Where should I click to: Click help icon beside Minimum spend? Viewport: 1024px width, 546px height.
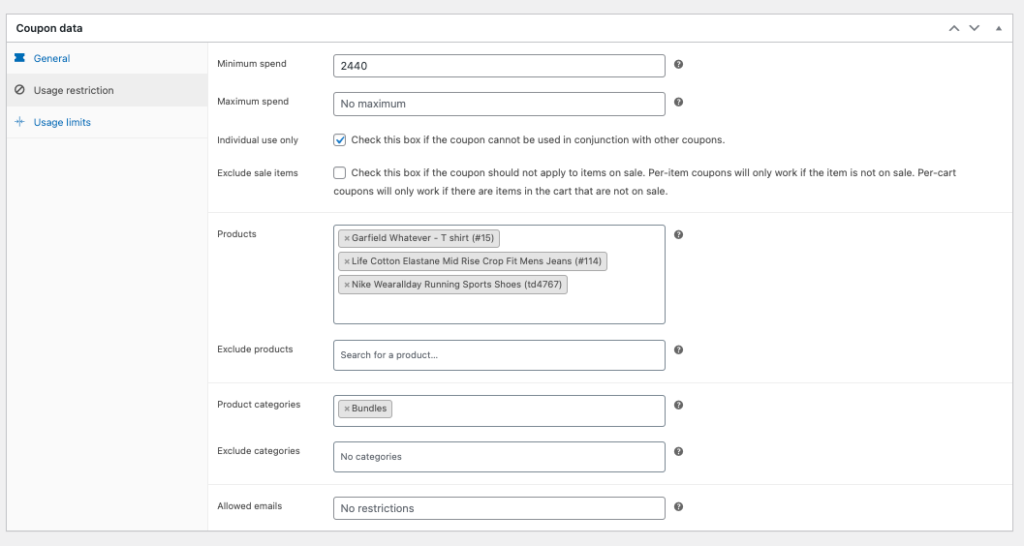[x=679, y=64]
